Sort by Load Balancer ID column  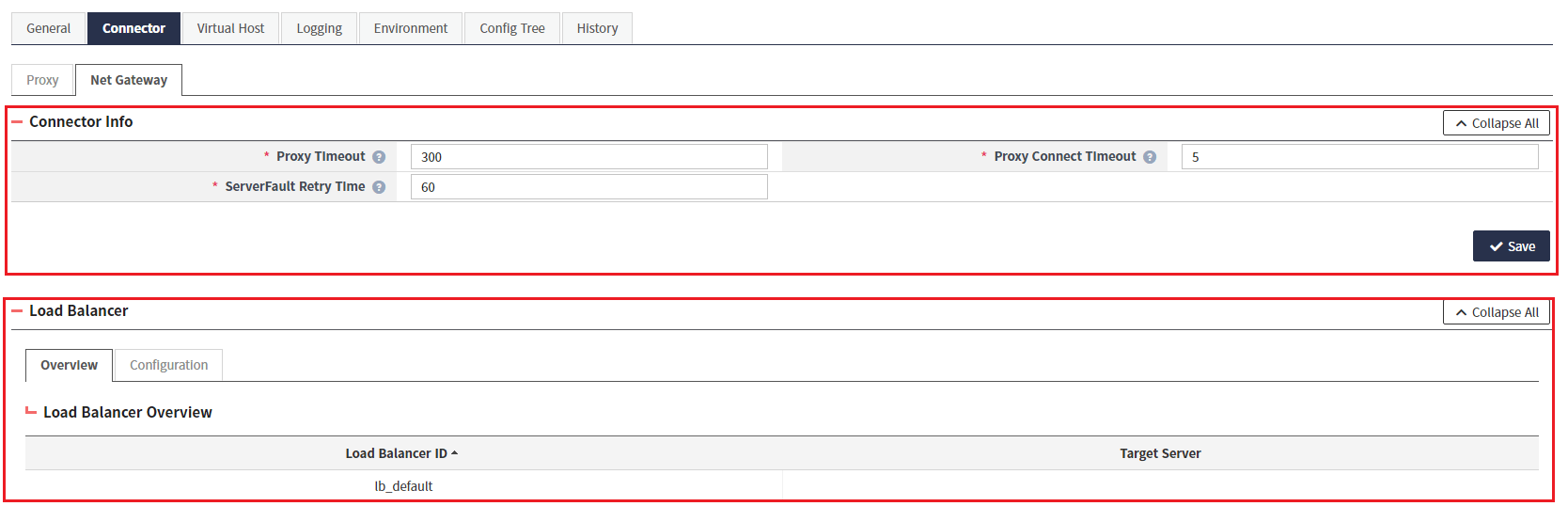point(402,453)
